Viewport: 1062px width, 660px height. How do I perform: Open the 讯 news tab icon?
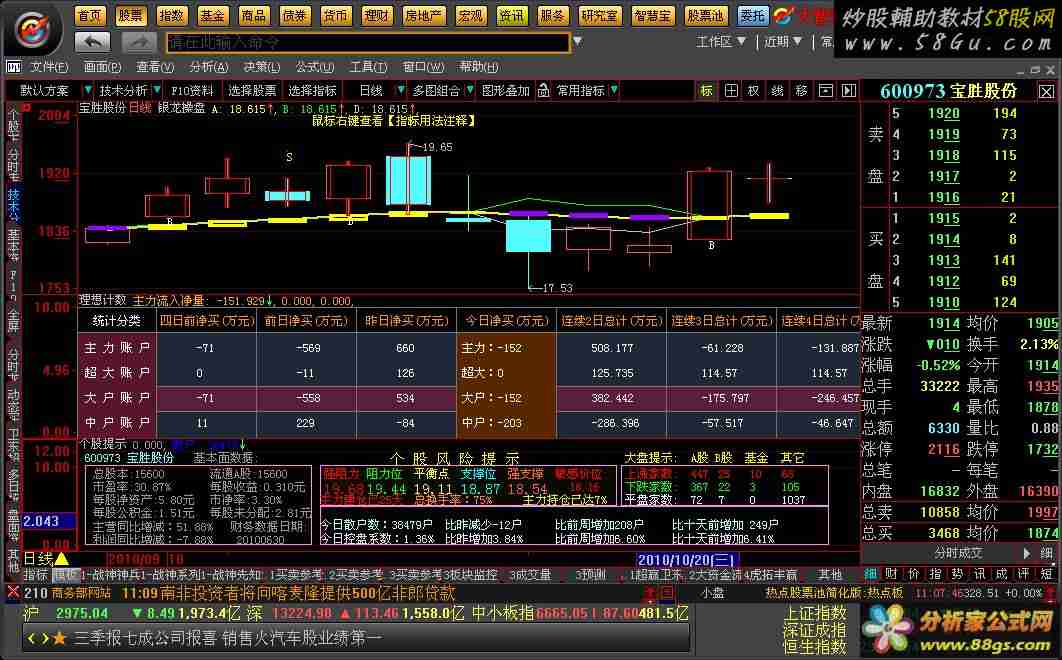[979, 574]
